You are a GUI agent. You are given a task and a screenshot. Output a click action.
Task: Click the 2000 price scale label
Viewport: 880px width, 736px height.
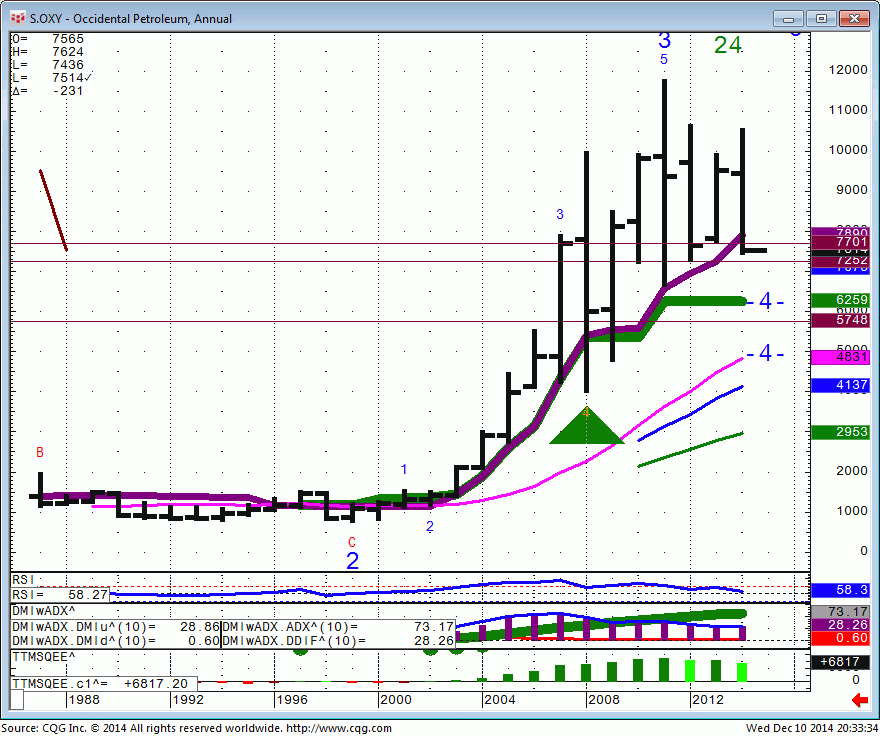click(852, 471)
